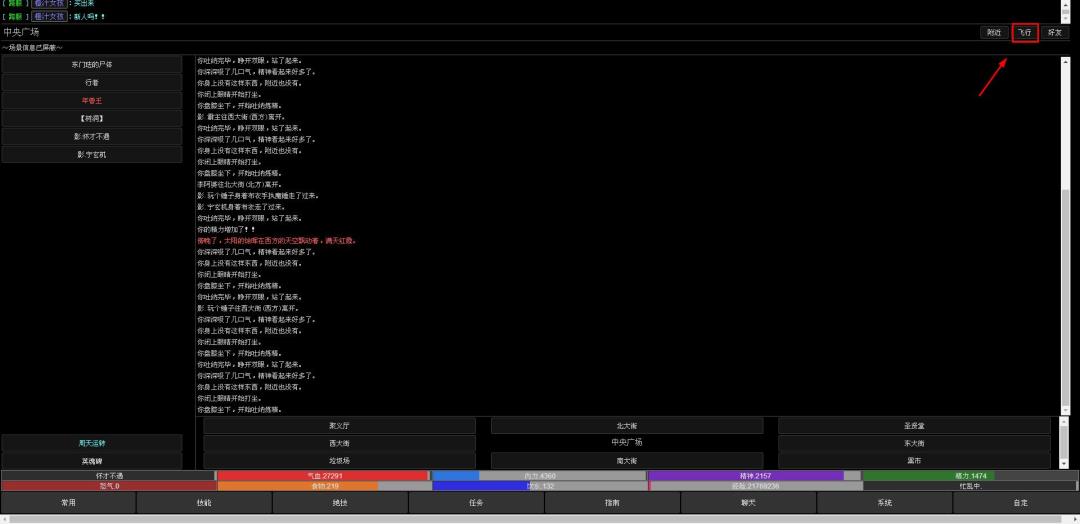Click the direction panel scrollbar down arrow
Image resolution: width=1080 pixels, height=524 pixels.
(1065, 465)
